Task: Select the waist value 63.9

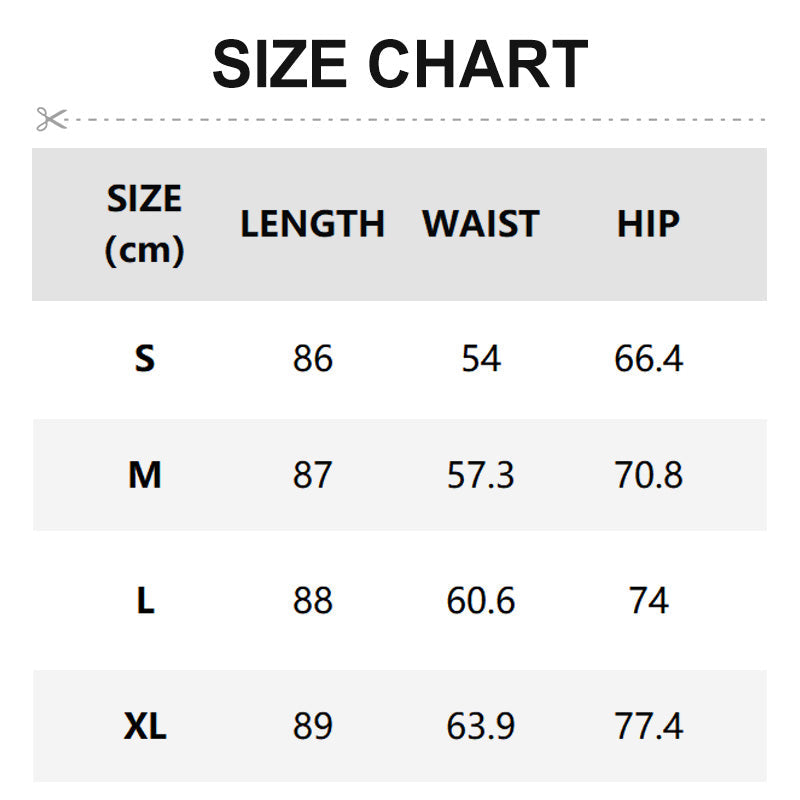Action: pyautogui.click(x=480, y=726)
